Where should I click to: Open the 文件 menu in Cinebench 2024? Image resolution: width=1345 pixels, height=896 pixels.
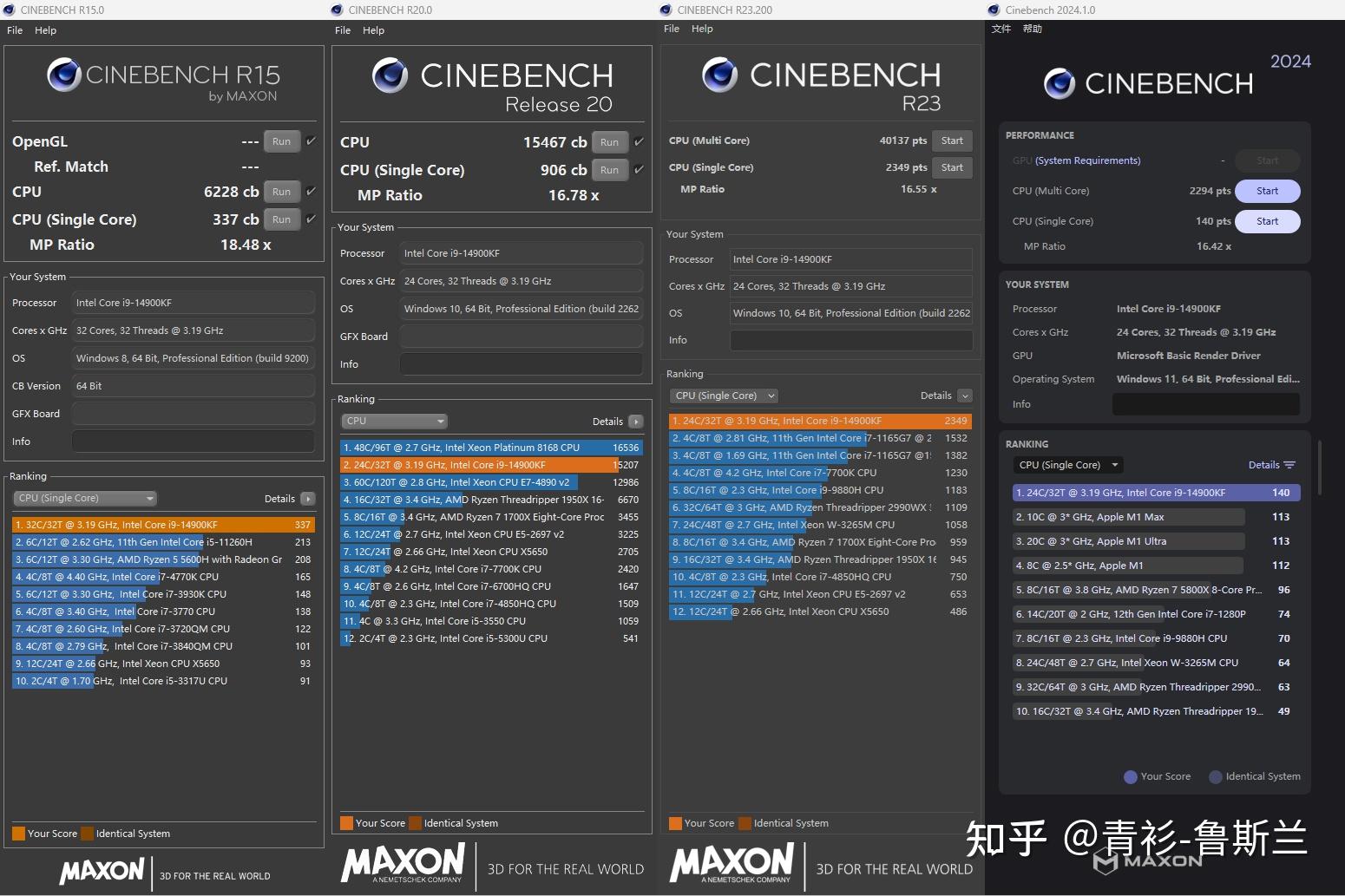coord(1001,29)
